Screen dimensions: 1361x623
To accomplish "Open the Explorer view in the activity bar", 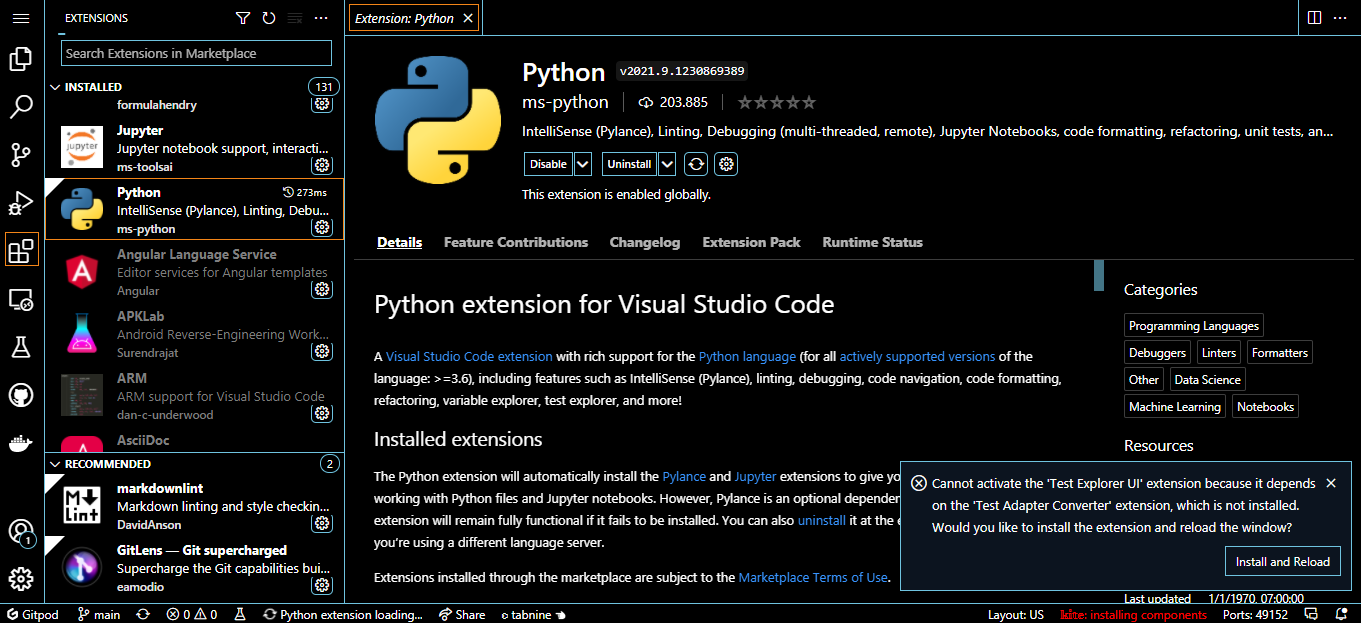I will click(21, 60).
